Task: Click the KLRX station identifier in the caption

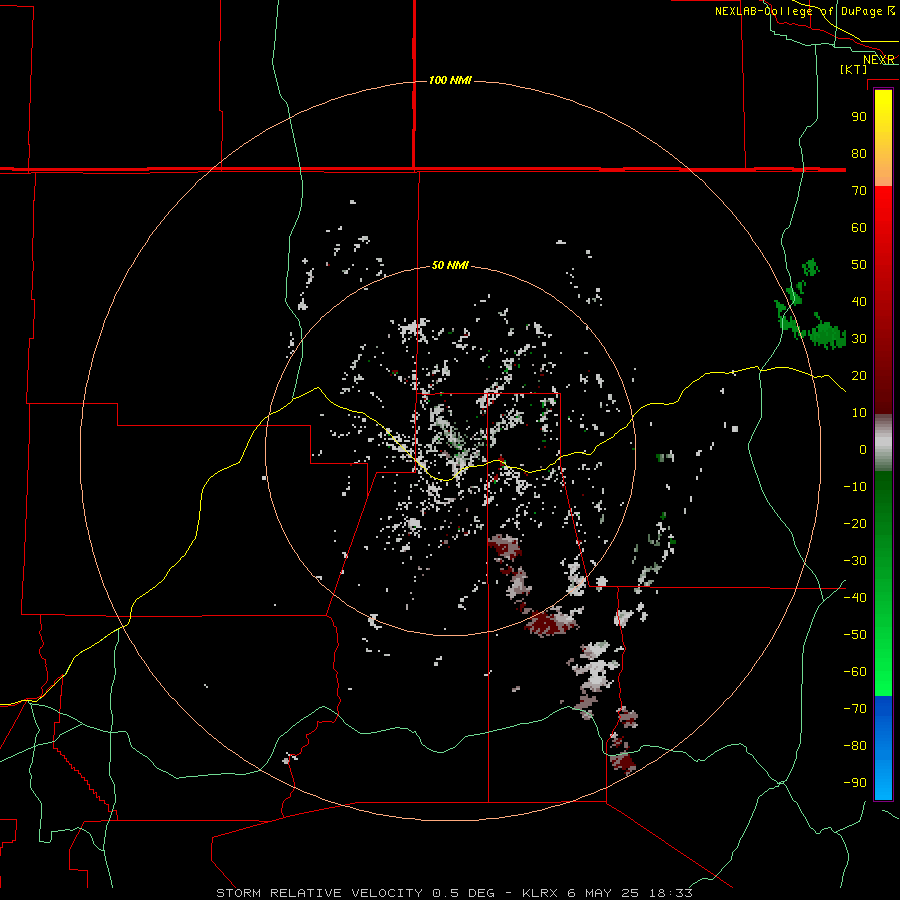Action: 540,893
